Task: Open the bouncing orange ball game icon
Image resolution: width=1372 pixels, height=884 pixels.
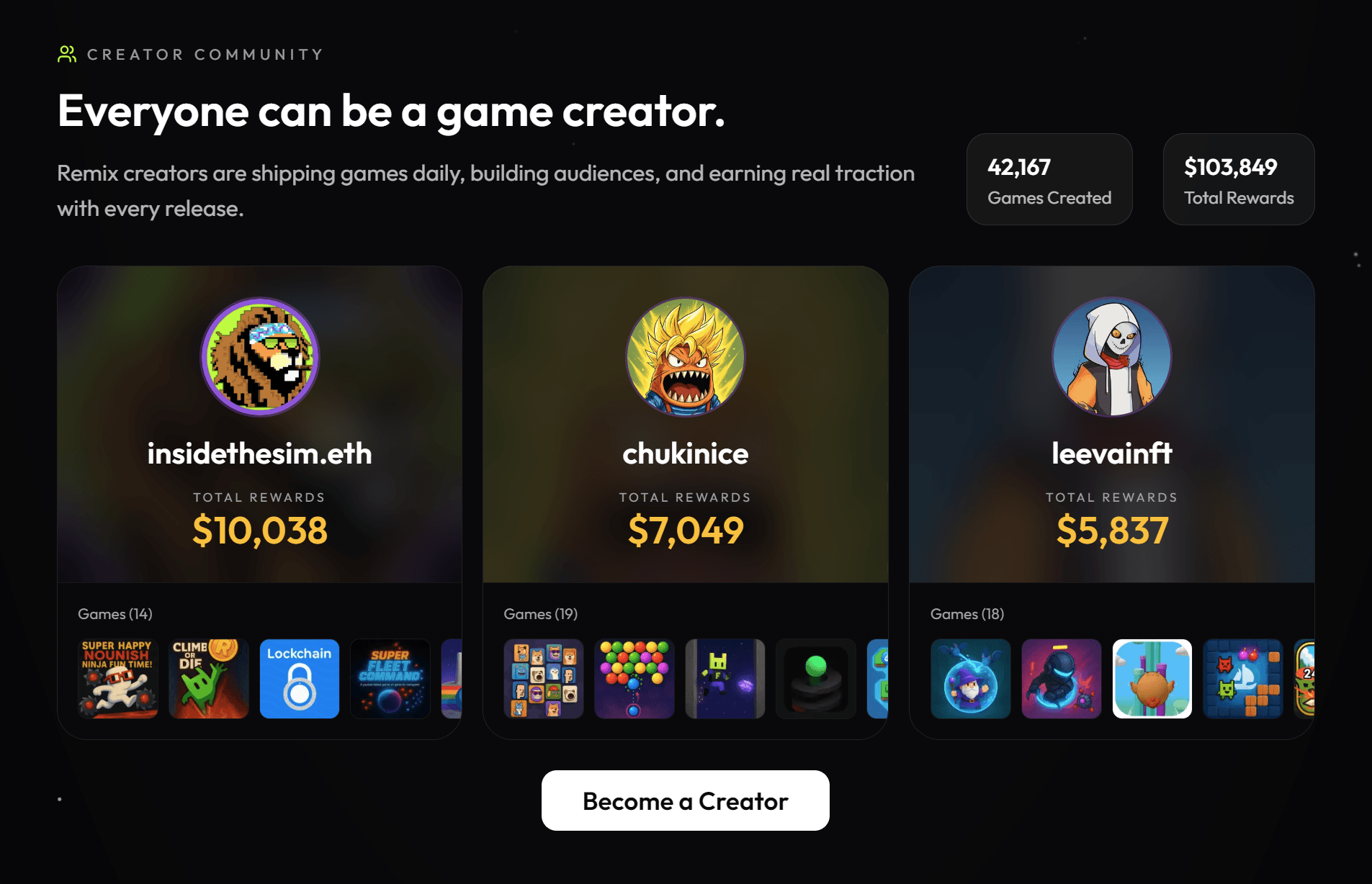Action: pos(1152,679)
